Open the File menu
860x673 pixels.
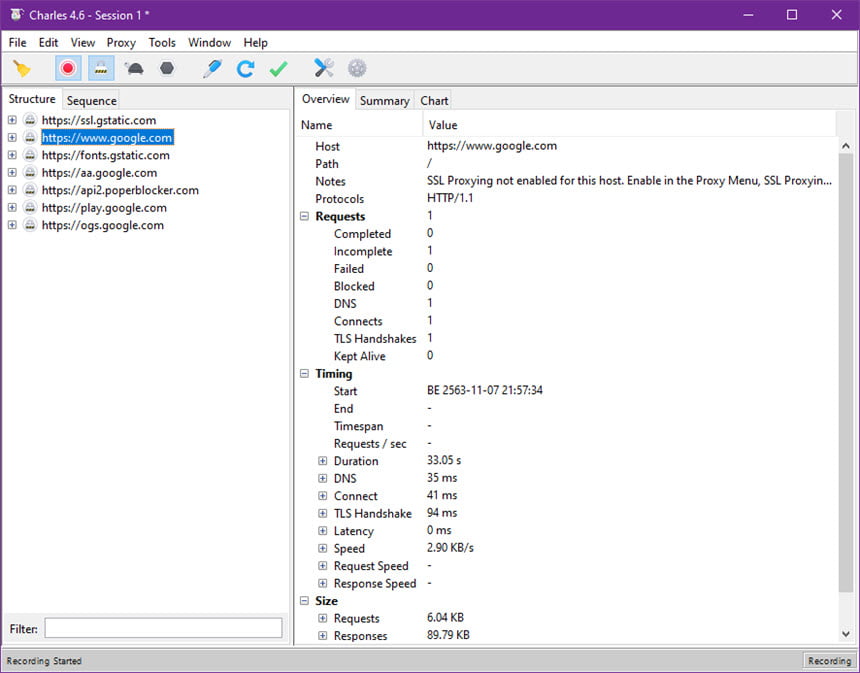click(x=17, y=42)
